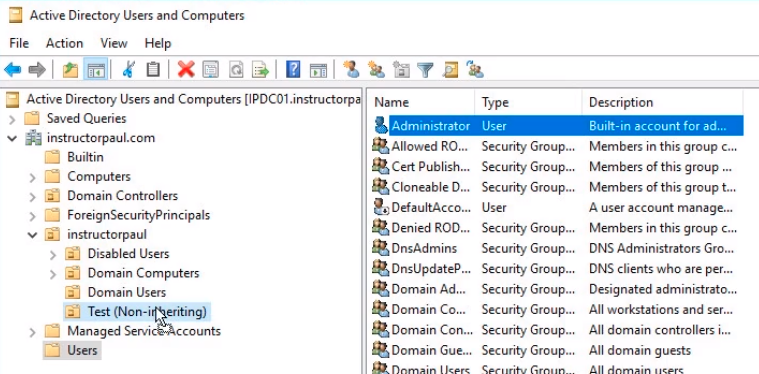Click 'All domain guests' description
This screenshot has height=374, width=759.
pyautogui.click(x=640, y=350)
